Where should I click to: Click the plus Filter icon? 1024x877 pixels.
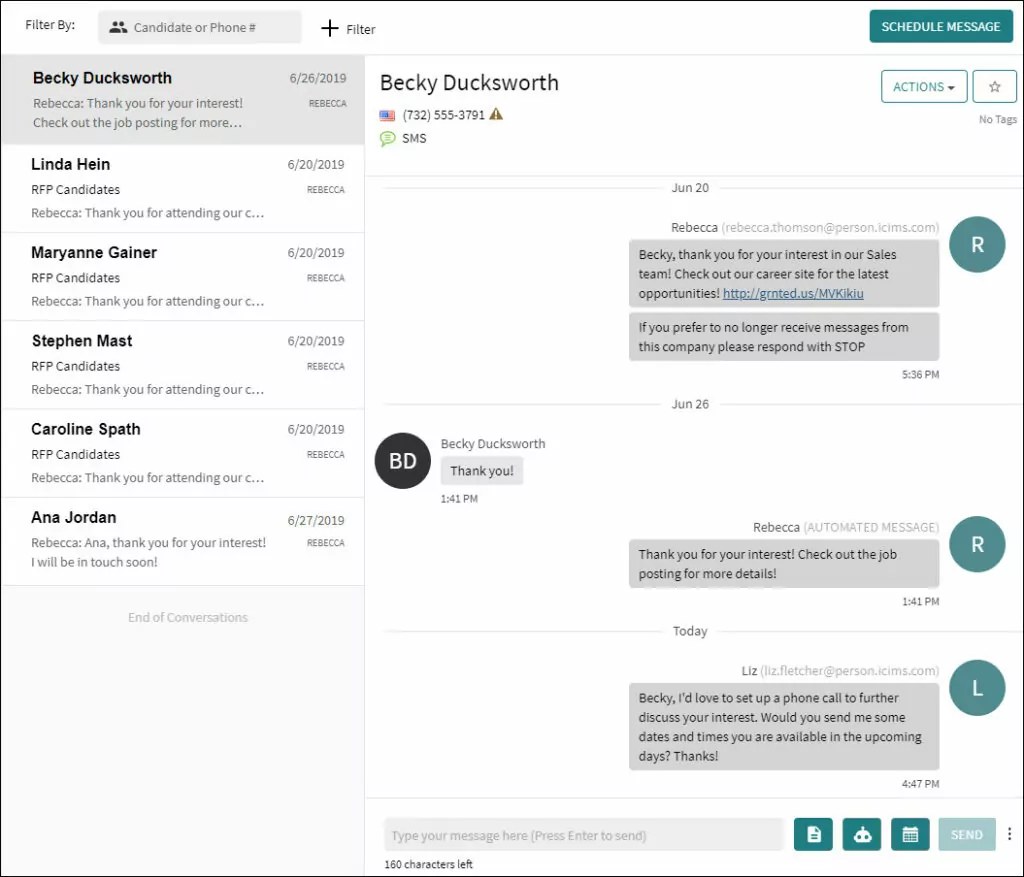330,28
